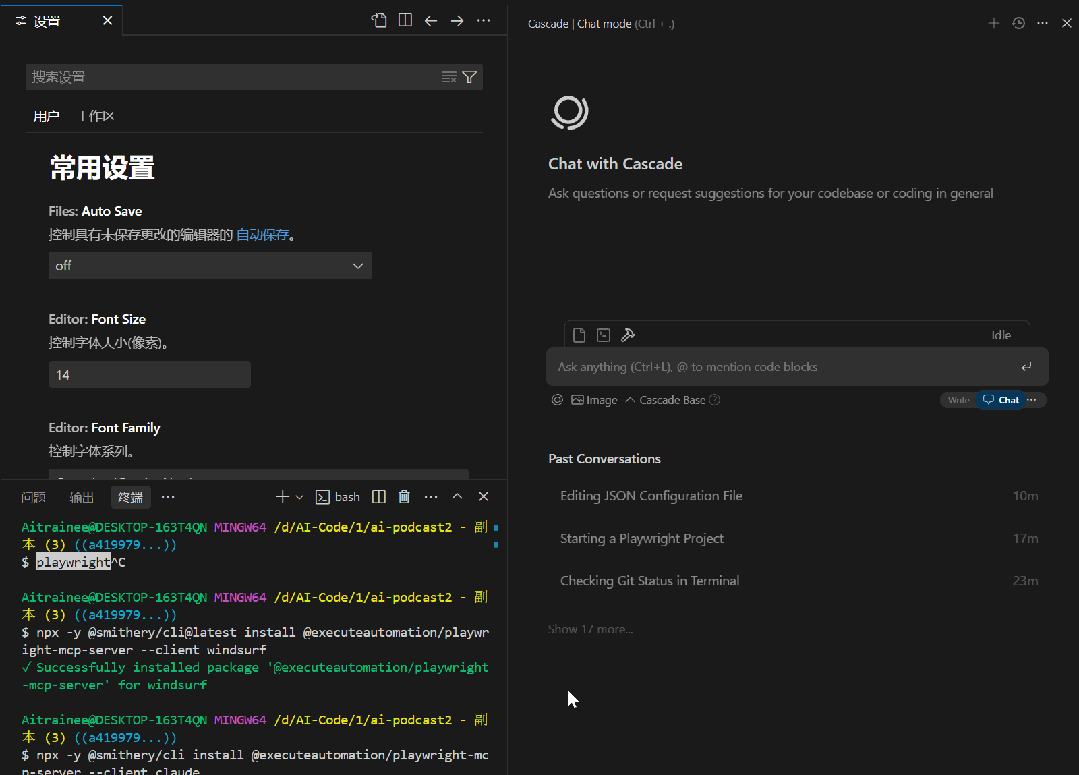Go forward with the right arrow
Image resolution: width=1079 pixels, height=775 pixels.
coord(457,21)
